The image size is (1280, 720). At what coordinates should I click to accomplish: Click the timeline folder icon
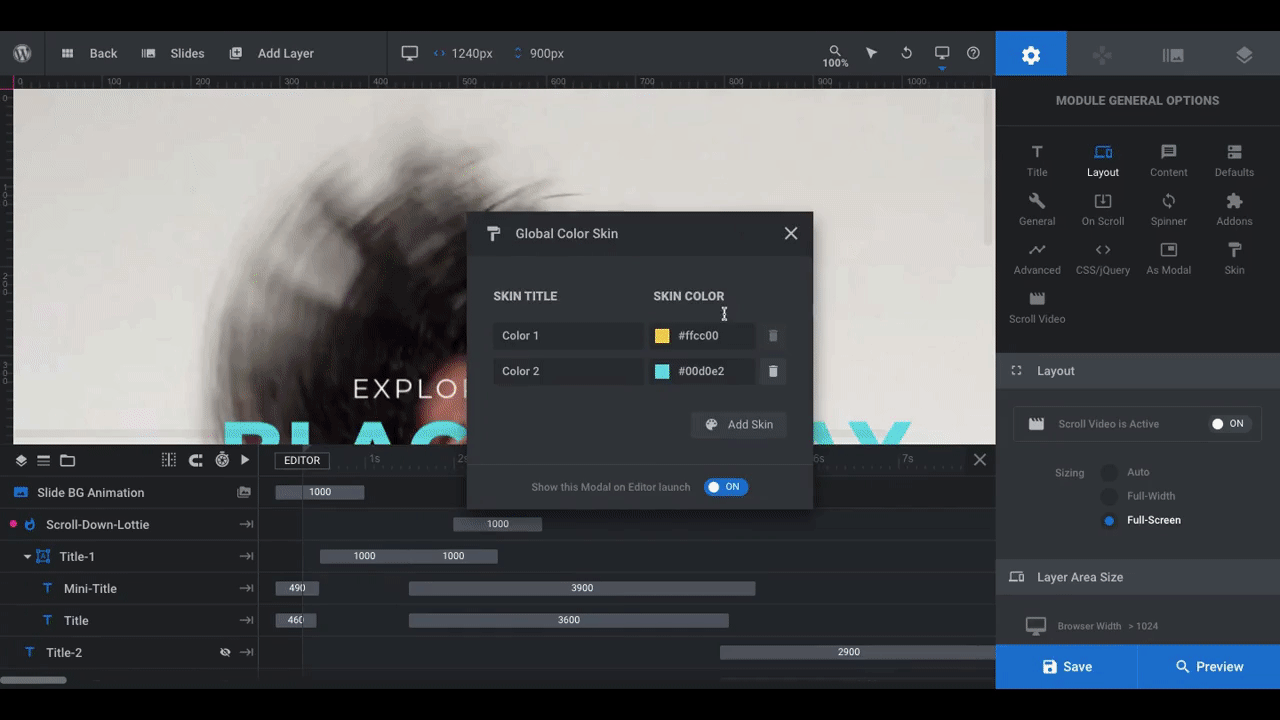coord(67,460)
